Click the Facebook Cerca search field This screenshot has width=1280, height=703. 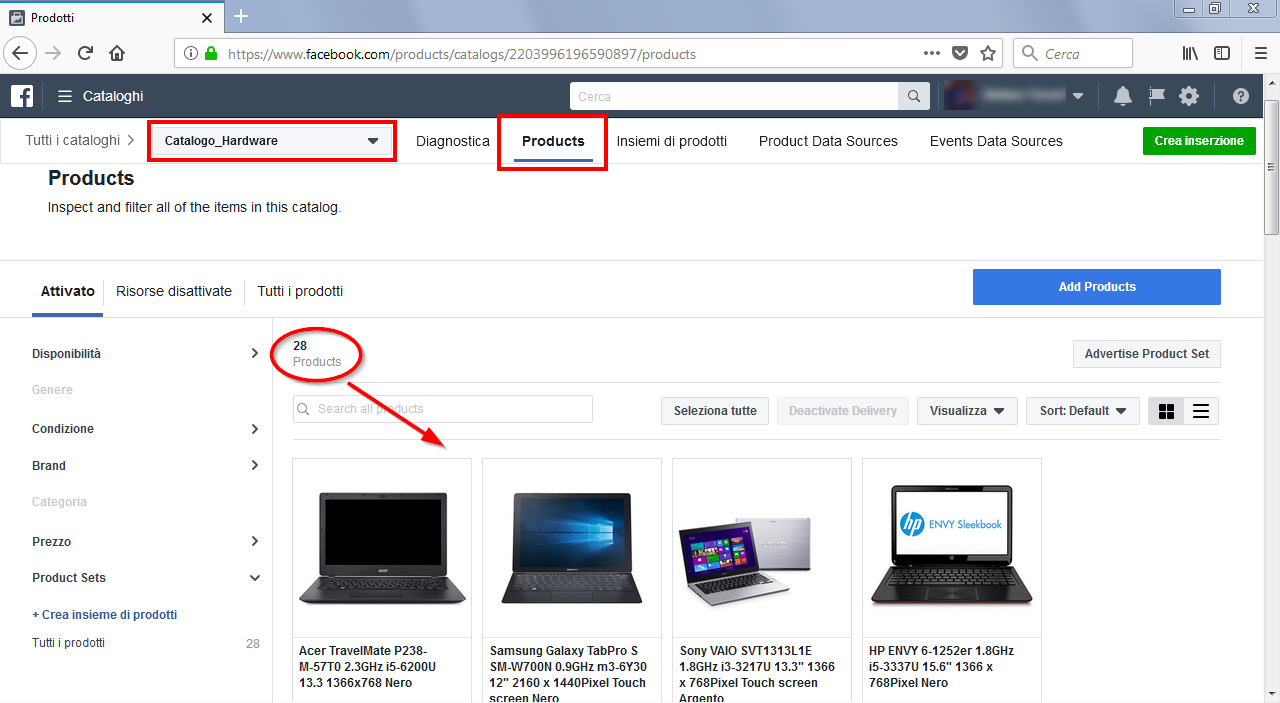[x=734, y=96]
